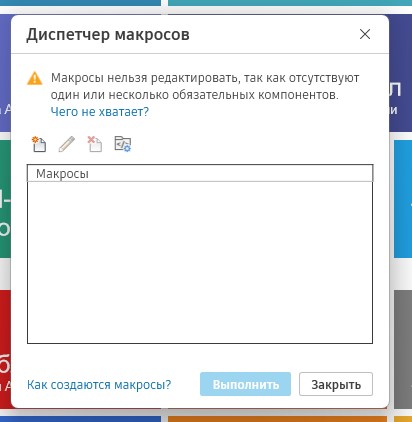Click inside the empty macros list box
The image size is (412, 422).
(x=200, y=262)
